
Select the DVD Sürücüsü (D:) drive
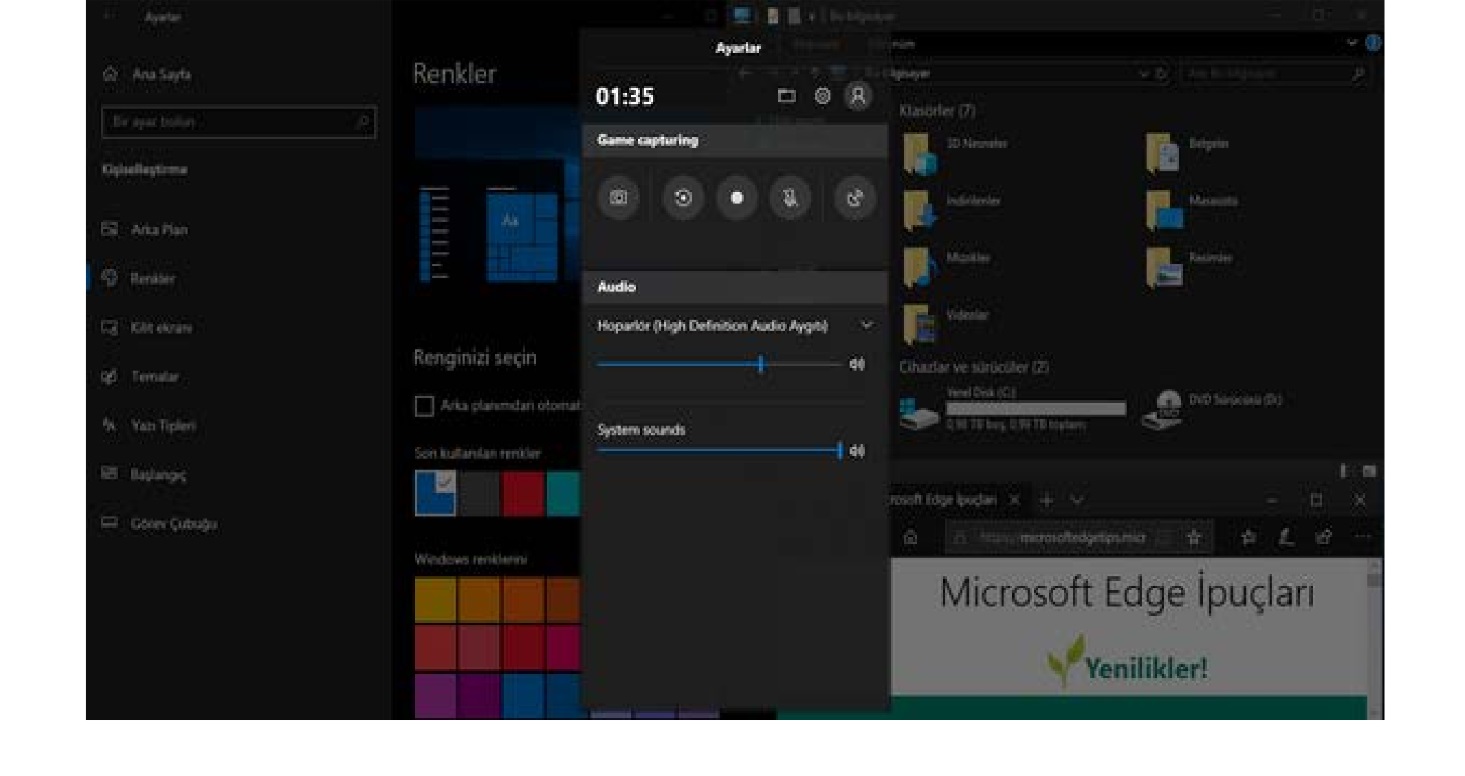point(1212,409)
